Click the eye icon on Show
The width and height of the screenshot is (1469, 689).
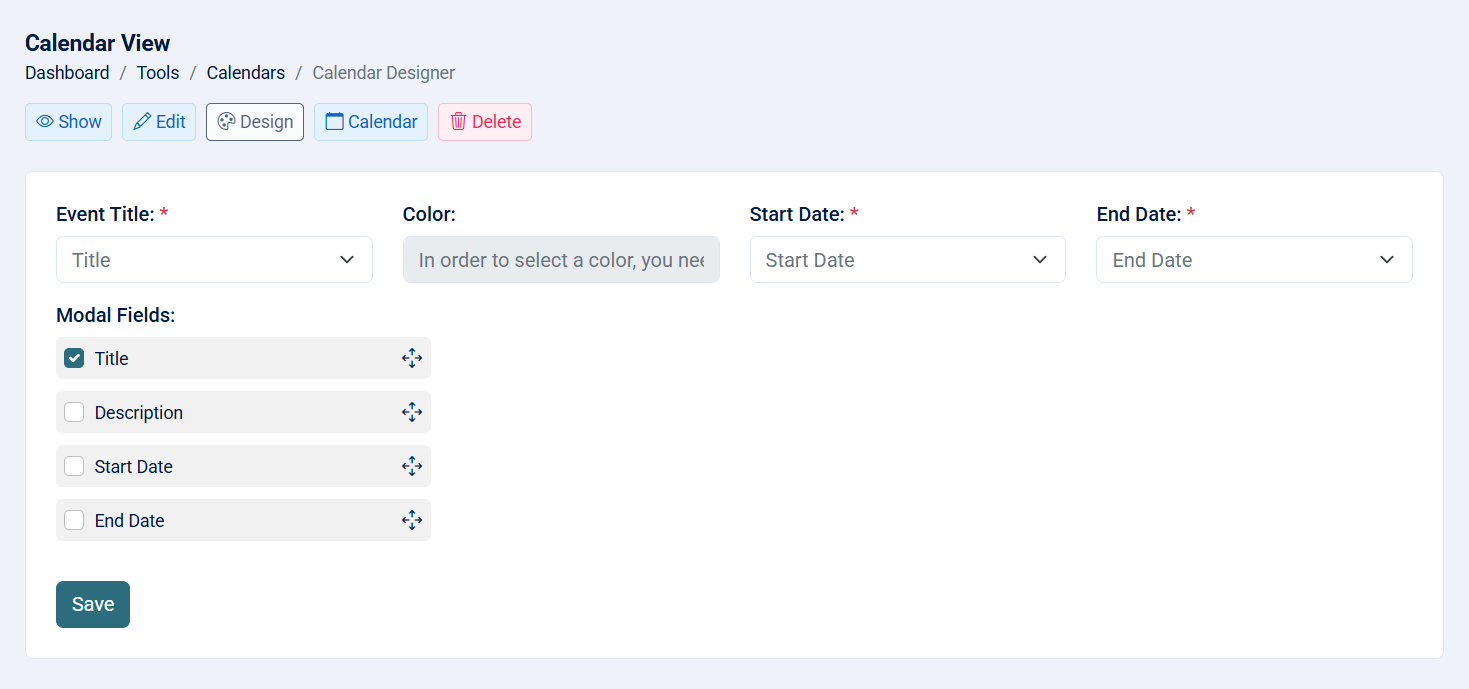(x=45, y=122)
